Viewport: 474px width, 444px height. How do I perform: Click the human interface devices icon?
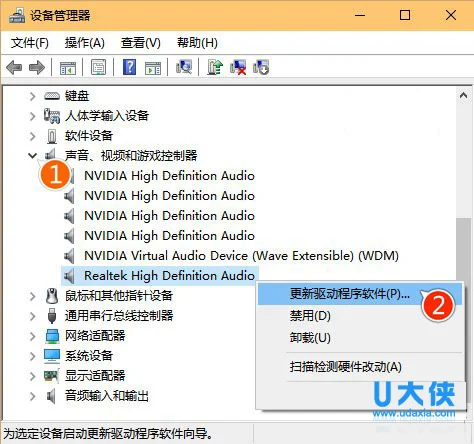(x=52, y=116)
